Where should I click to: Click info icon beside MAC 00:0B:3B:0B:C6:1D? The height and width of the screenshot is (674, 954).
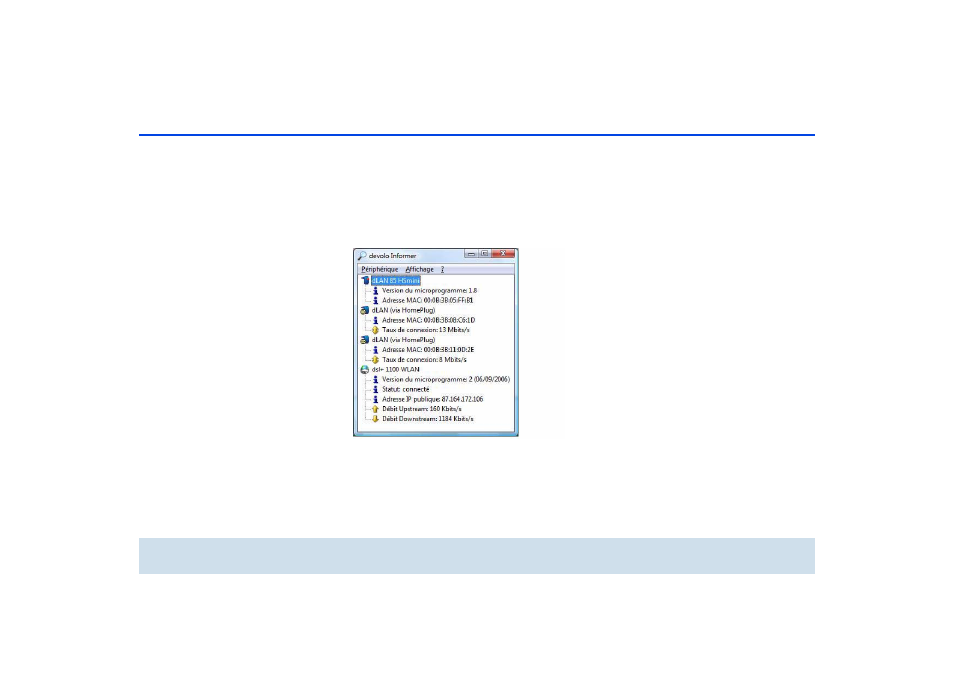tap(375, 320)
